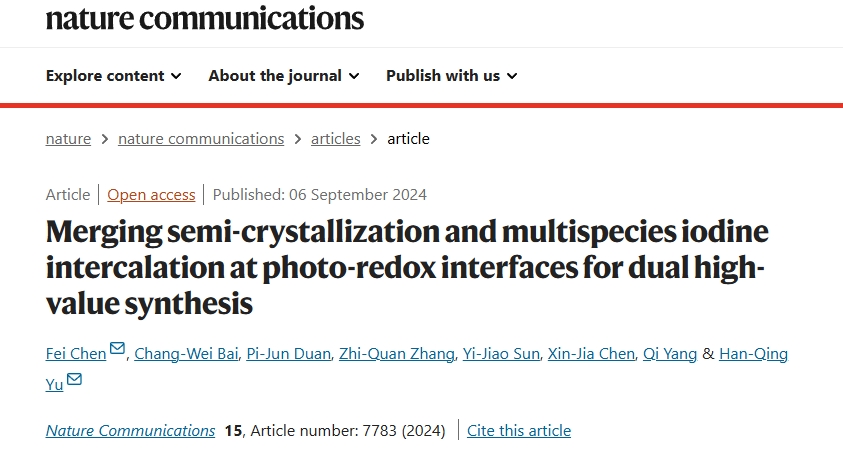This screenshot has height=454, width=843.
Task: Open the About the journal dropdown
Action: 284,76
